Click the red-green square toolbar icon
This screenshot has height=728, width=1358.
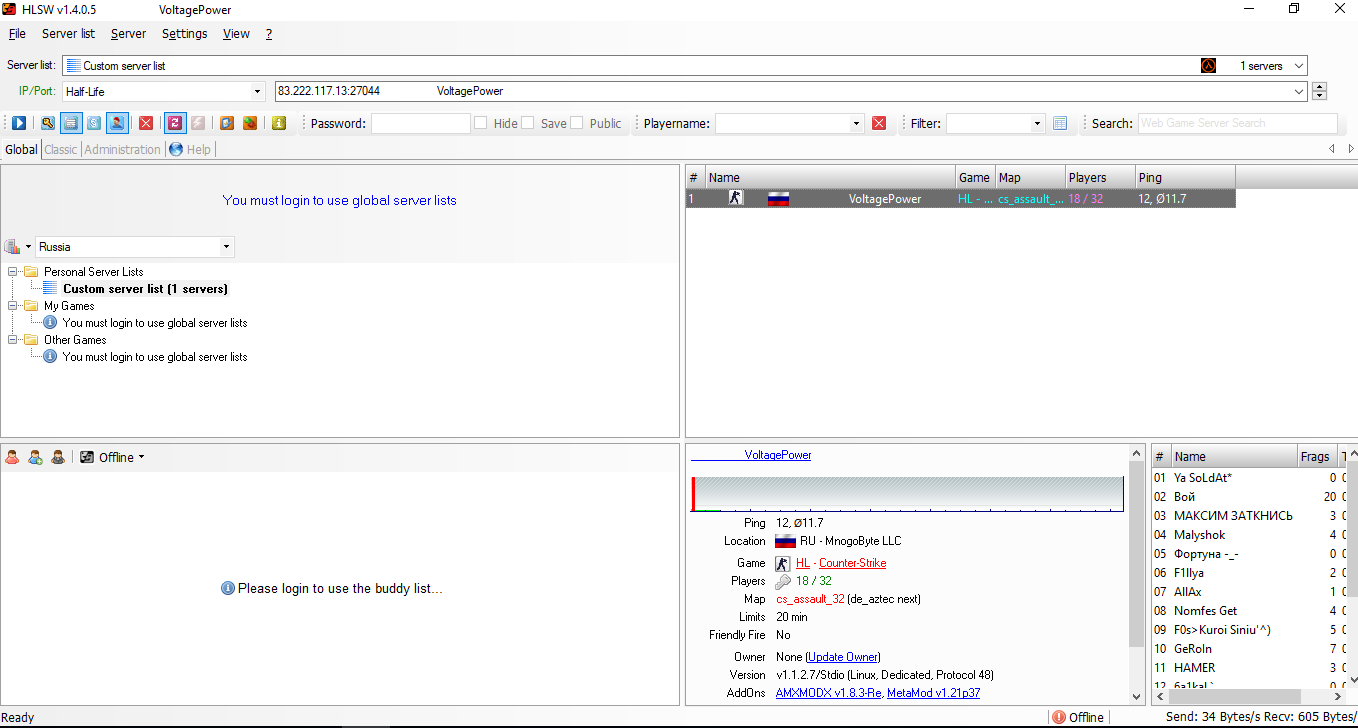point(250,123)
